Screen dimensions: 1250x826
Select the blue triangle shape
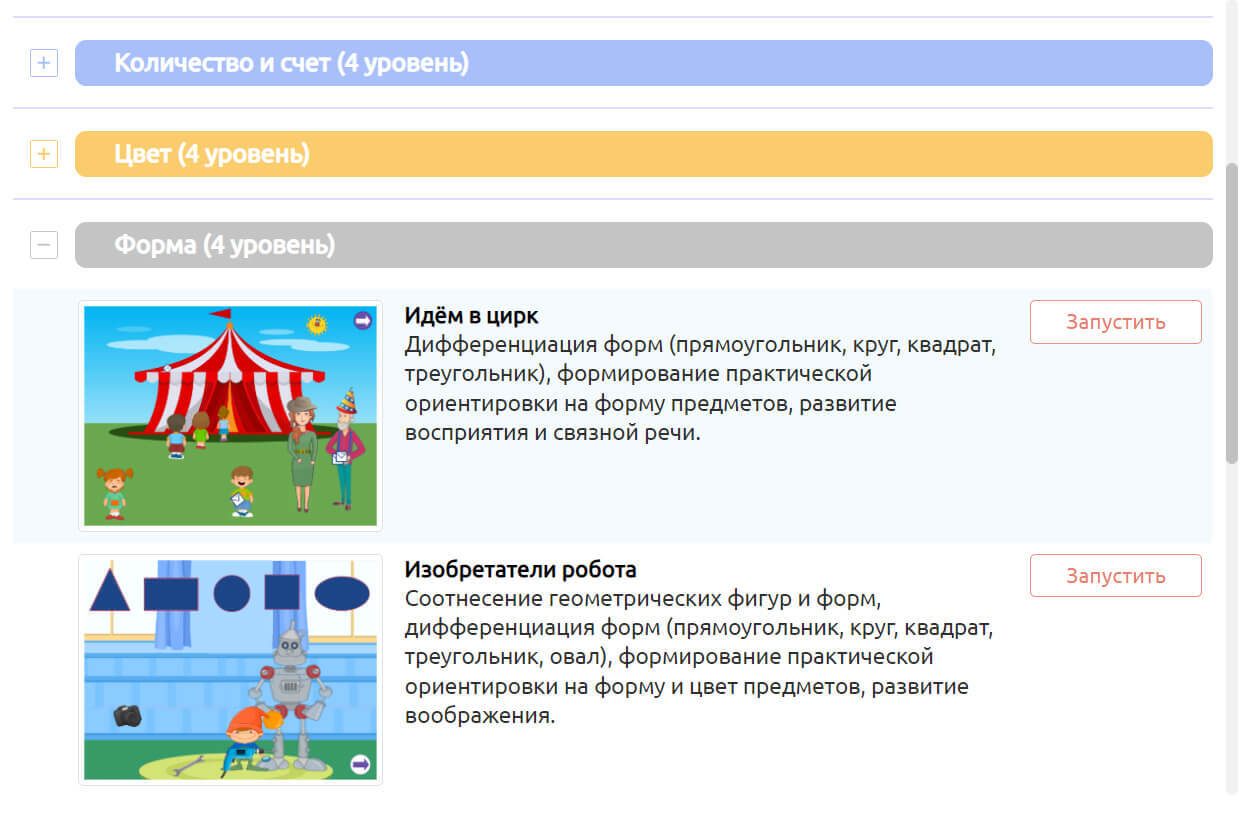pyautogui.click(x=110, y=591)
